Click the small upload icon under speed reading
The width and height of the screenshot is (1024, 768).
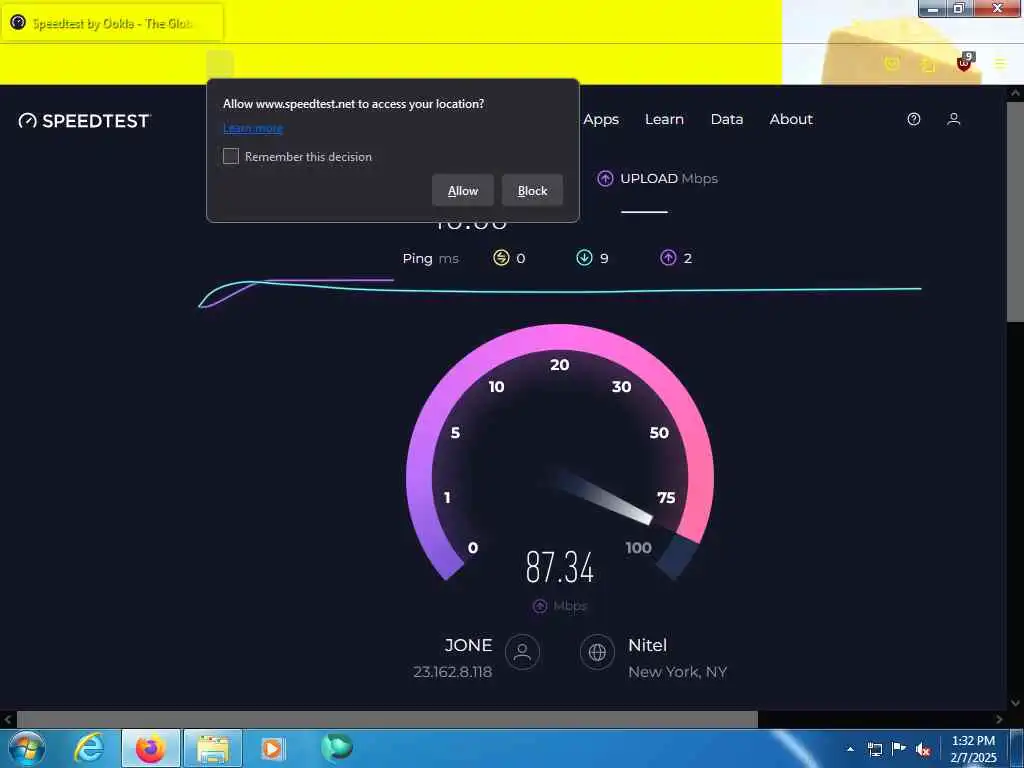[539, 606]
